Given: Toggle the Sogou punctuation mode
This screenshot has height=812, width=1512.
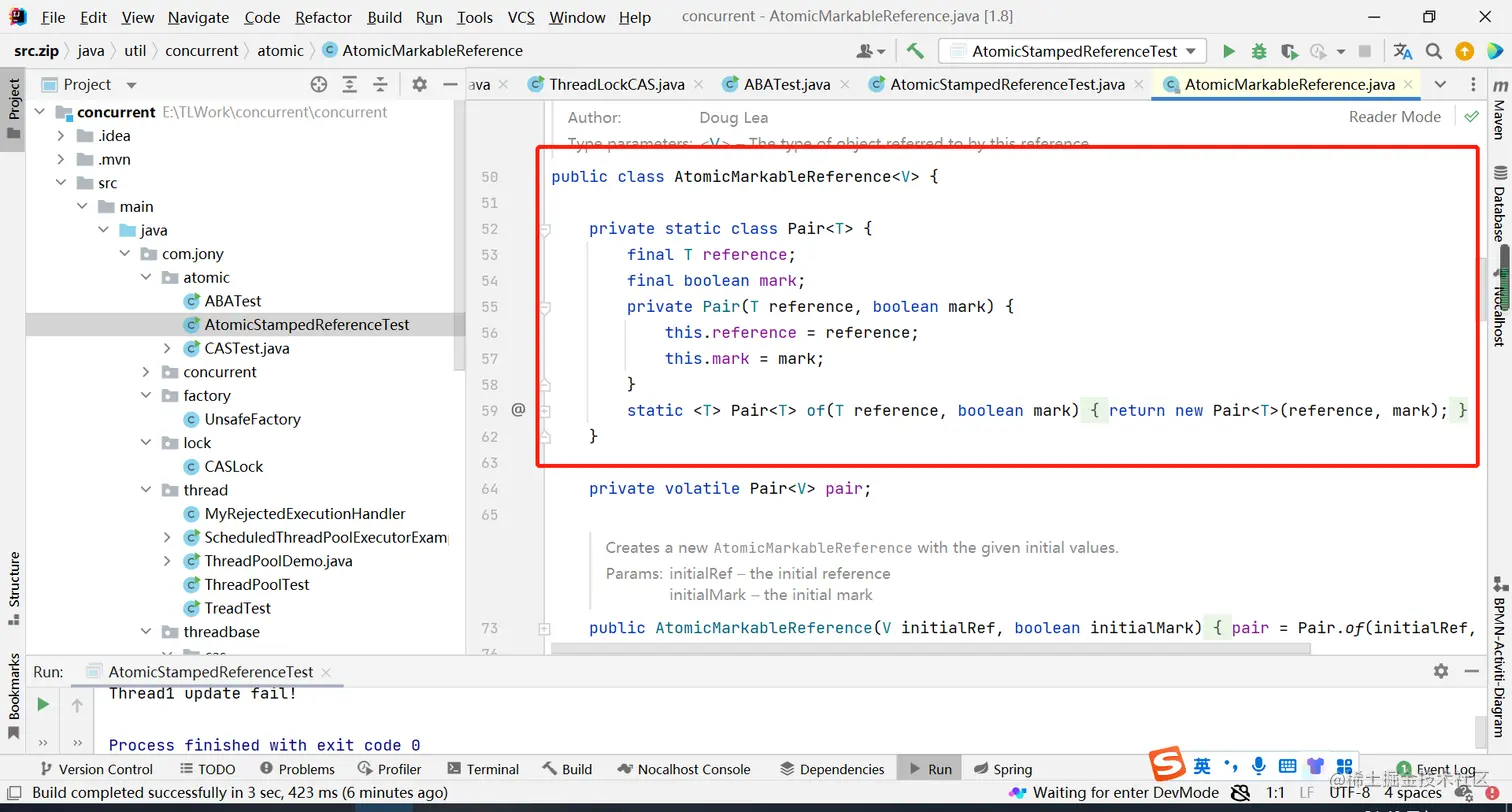Looking at the screenshot, I should (x=1231, y=766).
